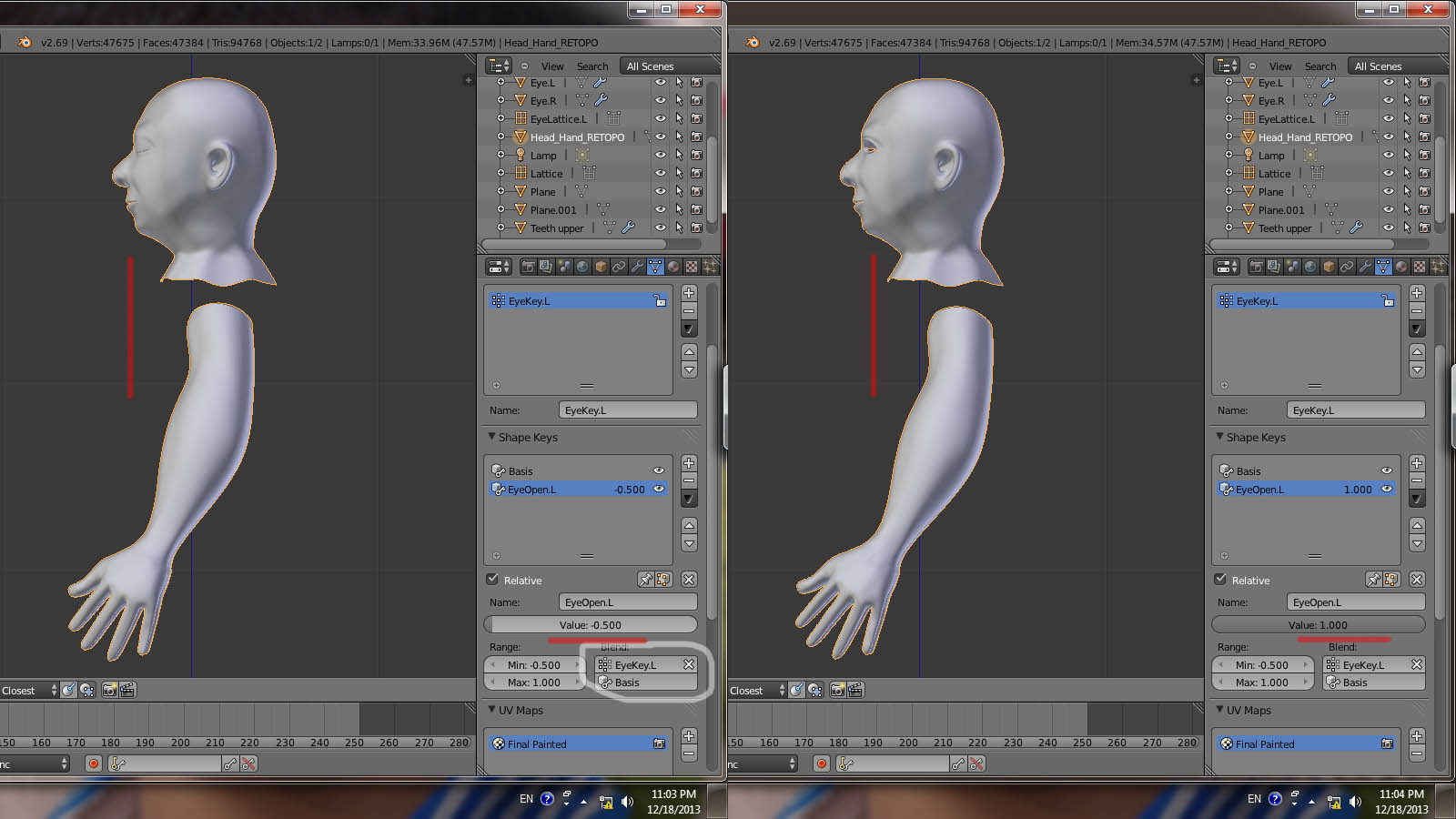This screenshot has width=1456, height=819.
Task: Open Object properties cube tab in left window
Action: [601, 267]
